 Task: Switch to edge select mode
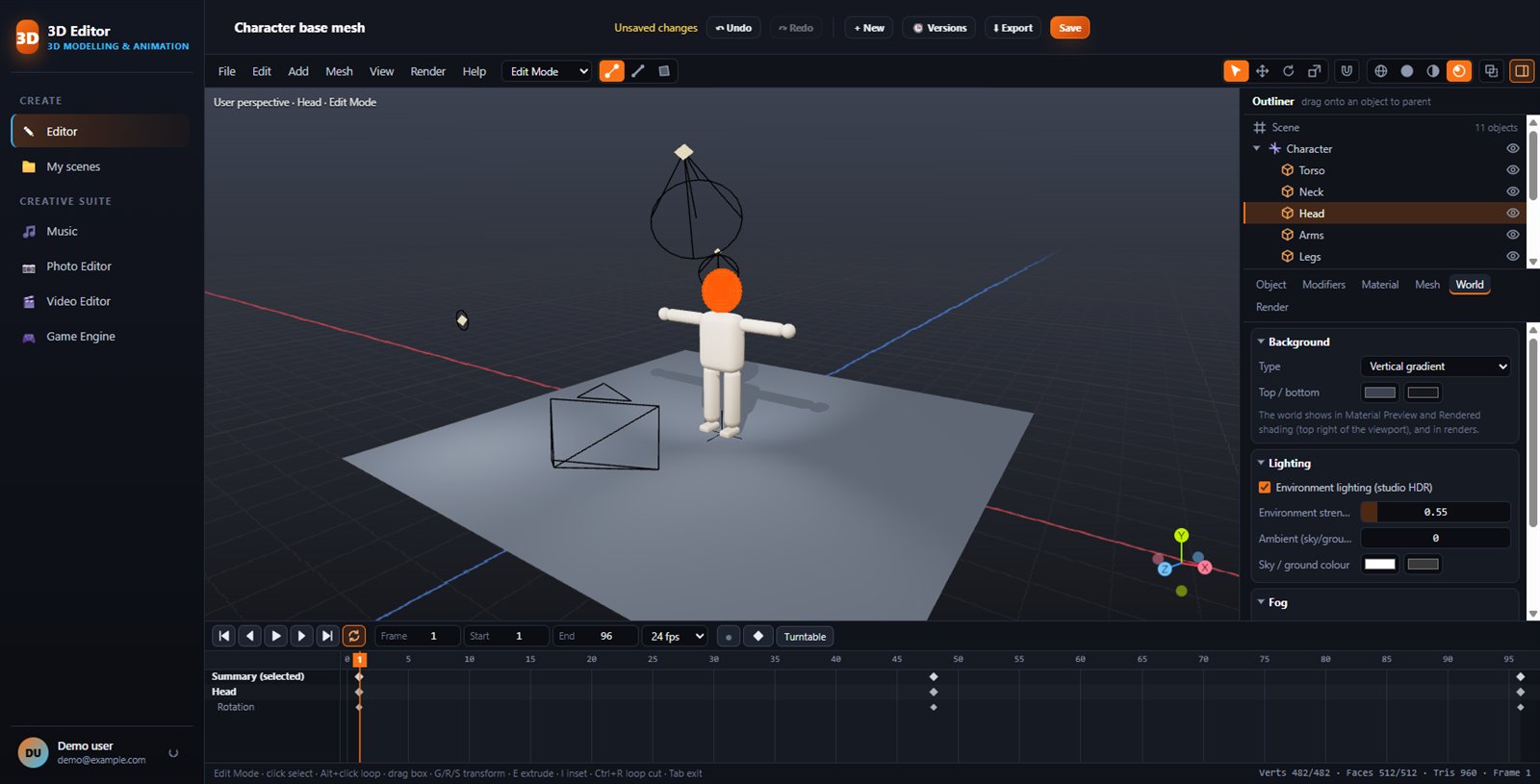click(x=637, y=71)
